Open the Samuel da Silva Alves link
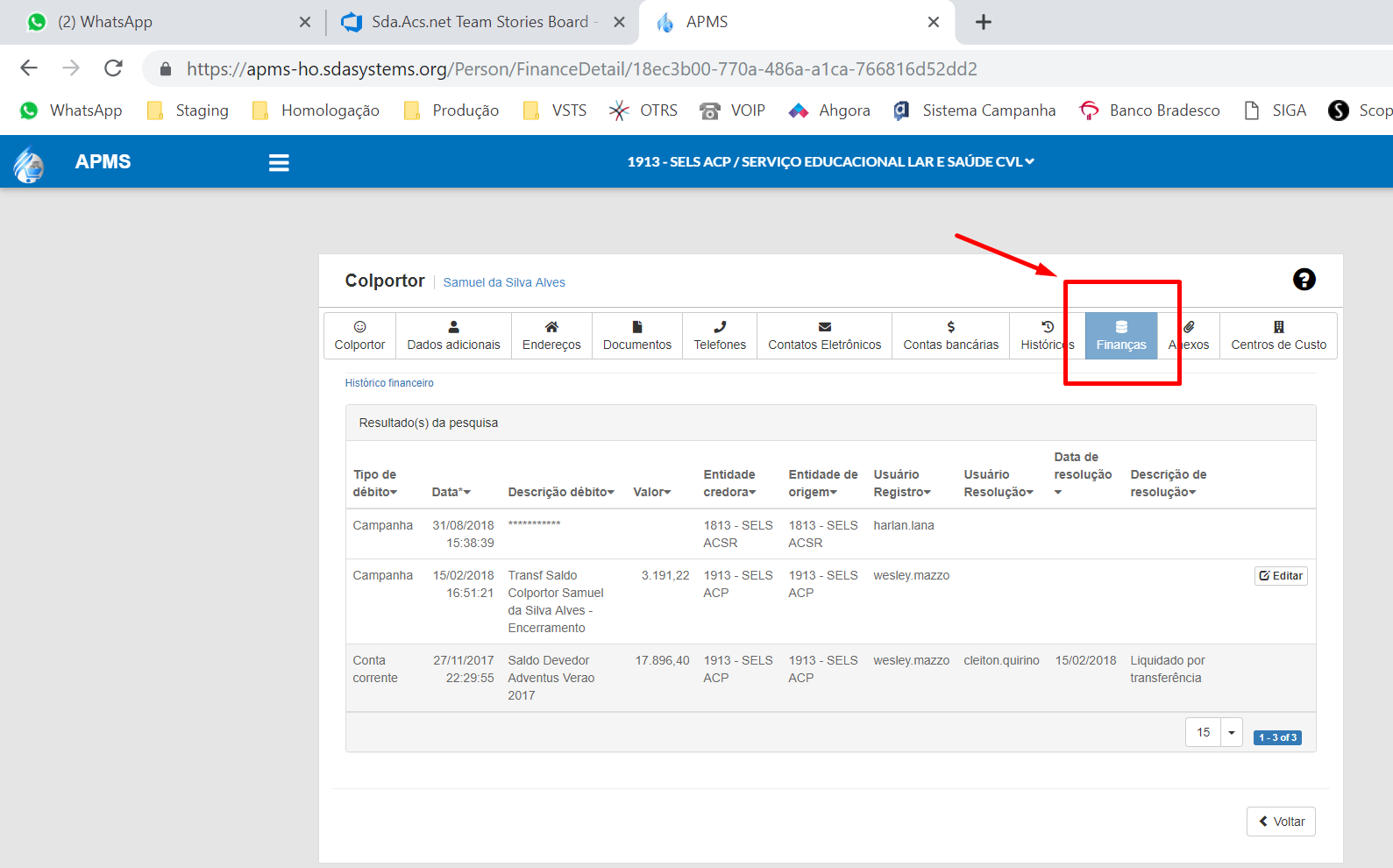The width and height of the screenshot is (1393, 868). (504, 282)
